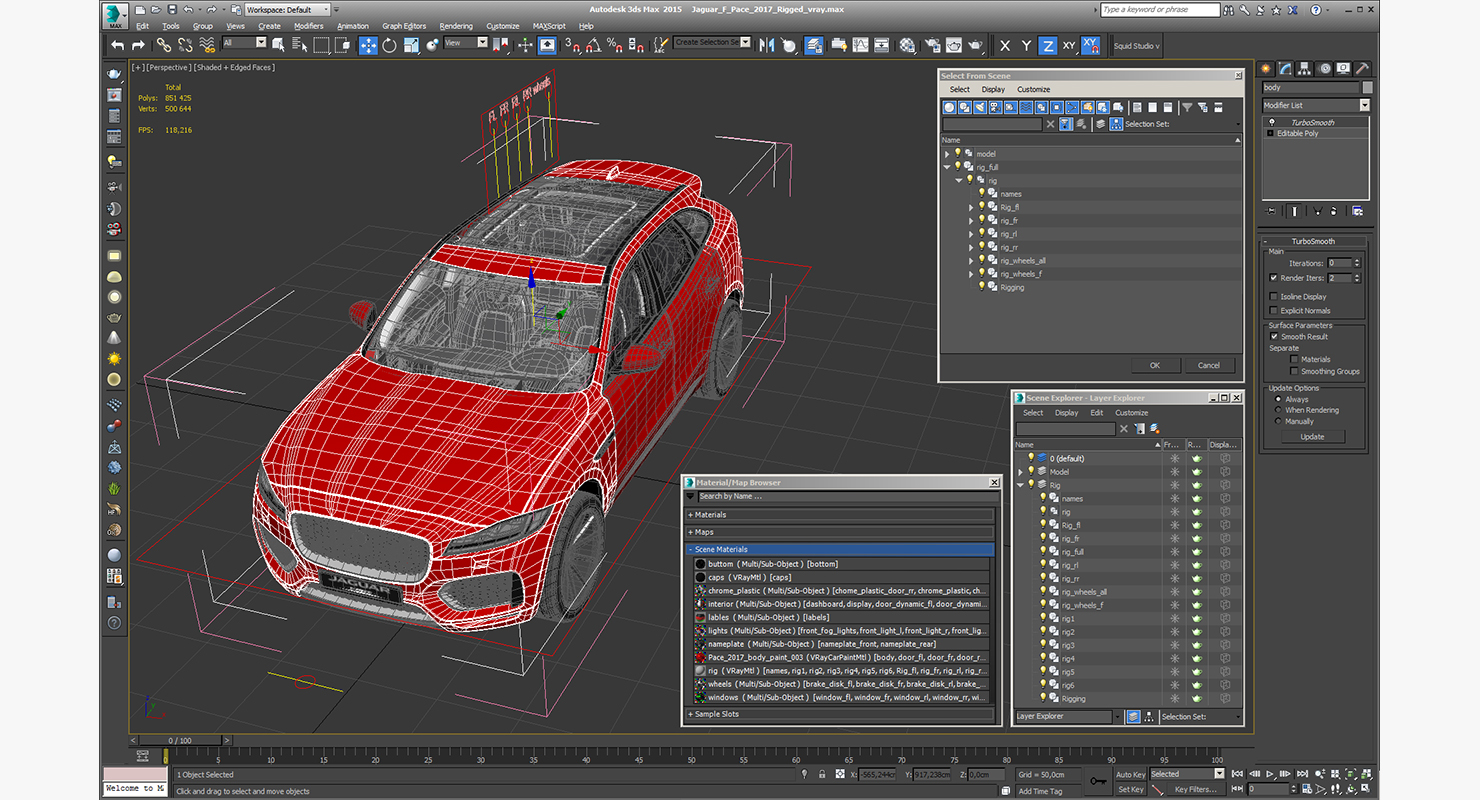
Task: Toggle the Explicit Normals checkbox
Action: (1273, 310)
